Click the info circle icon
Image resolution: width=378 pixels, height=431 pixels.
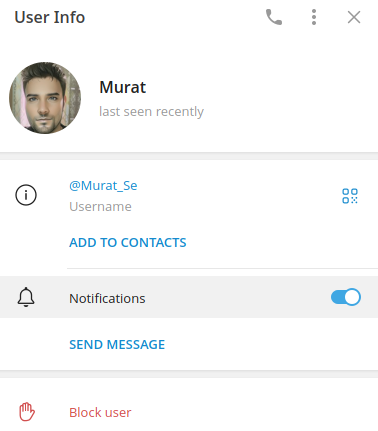point(26,195)
